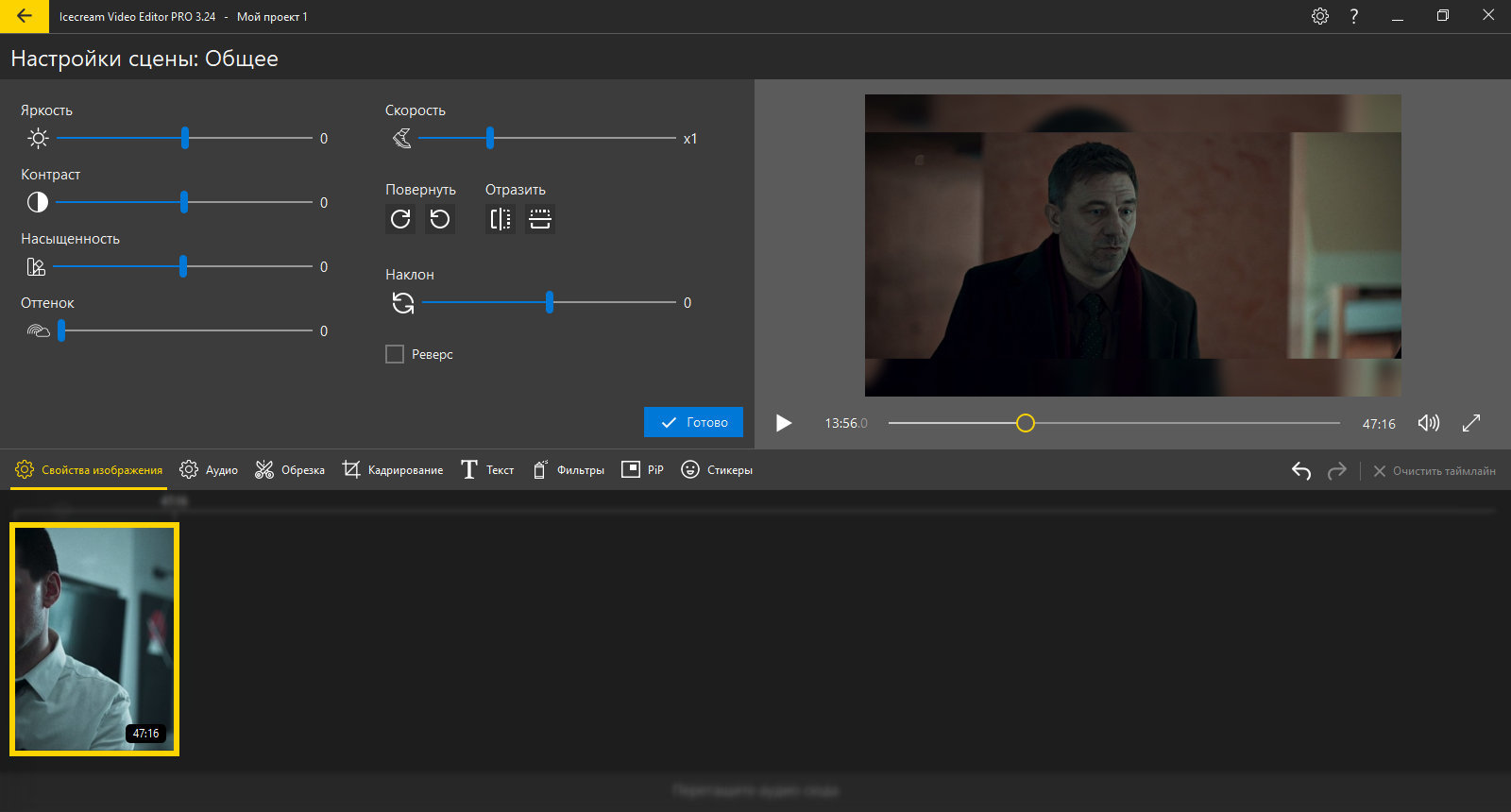1511x812 pixels.
Task: Rotate the clip clockwise
Action: tap(400, 219)
